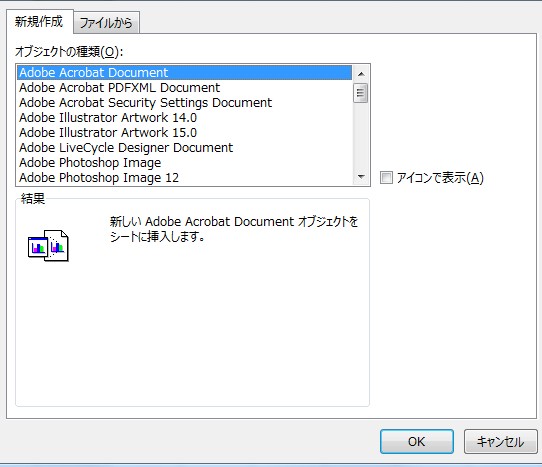Select Adobe Illustrator Artwork 15.0

[185, 133]
